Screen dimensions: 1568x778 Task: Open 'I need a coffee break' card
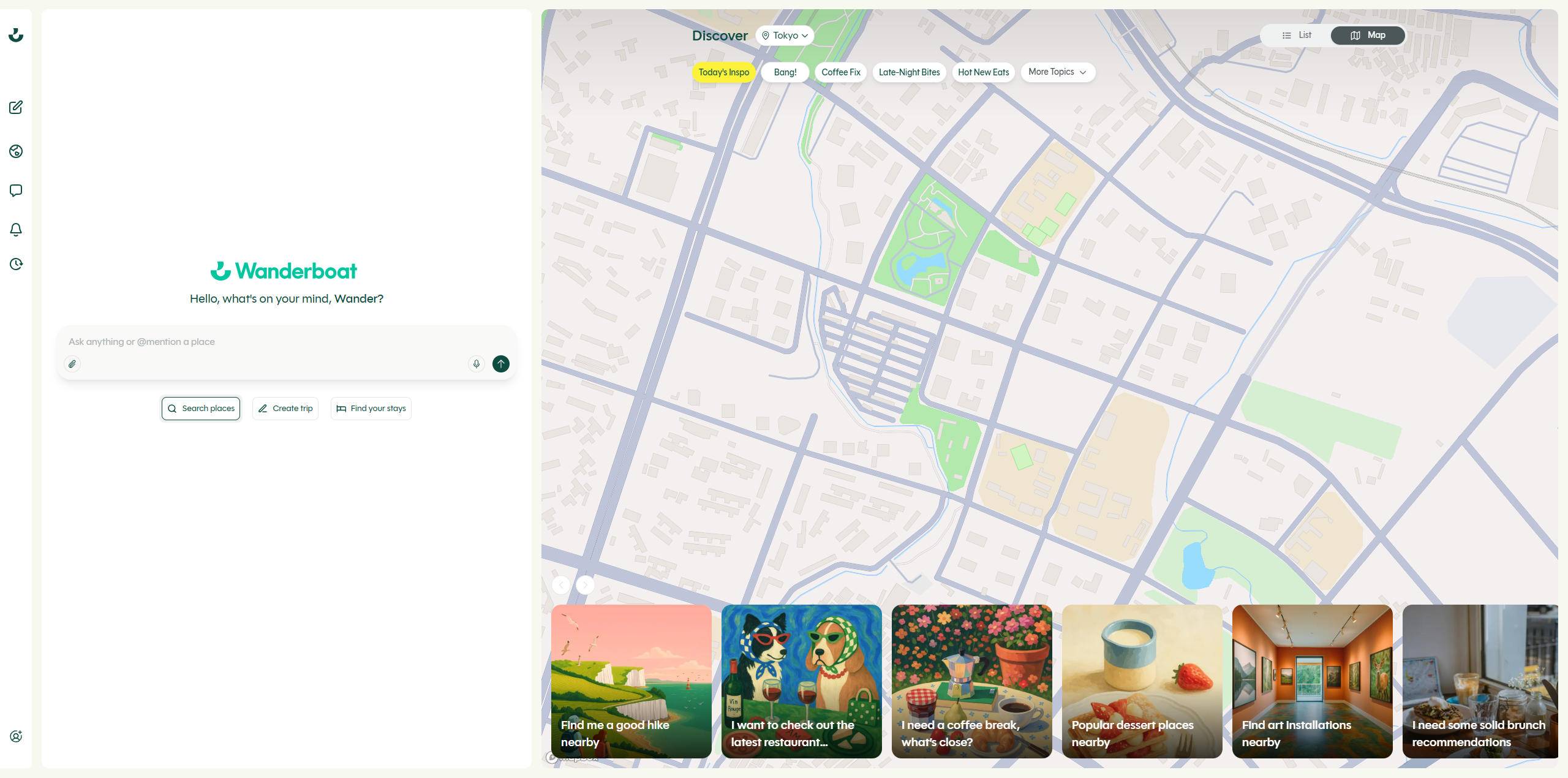coord(972,681)
